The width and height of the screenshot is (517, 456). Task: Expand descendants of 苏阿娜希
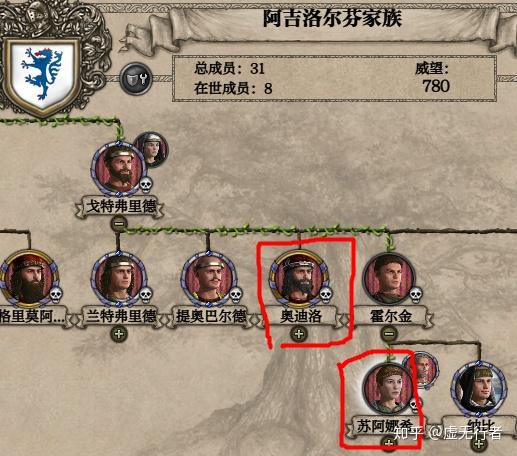pos(389,444)
